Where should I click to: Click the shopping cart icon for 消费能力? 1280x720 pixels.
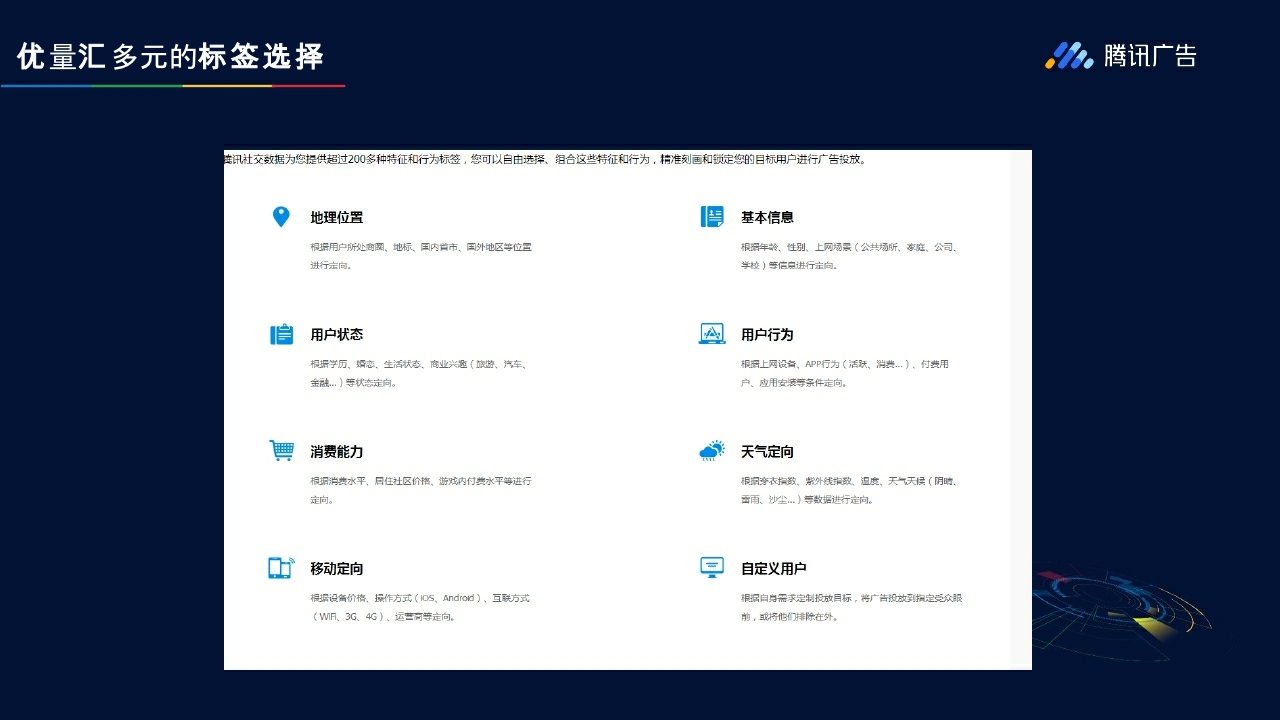pos(281,450)
